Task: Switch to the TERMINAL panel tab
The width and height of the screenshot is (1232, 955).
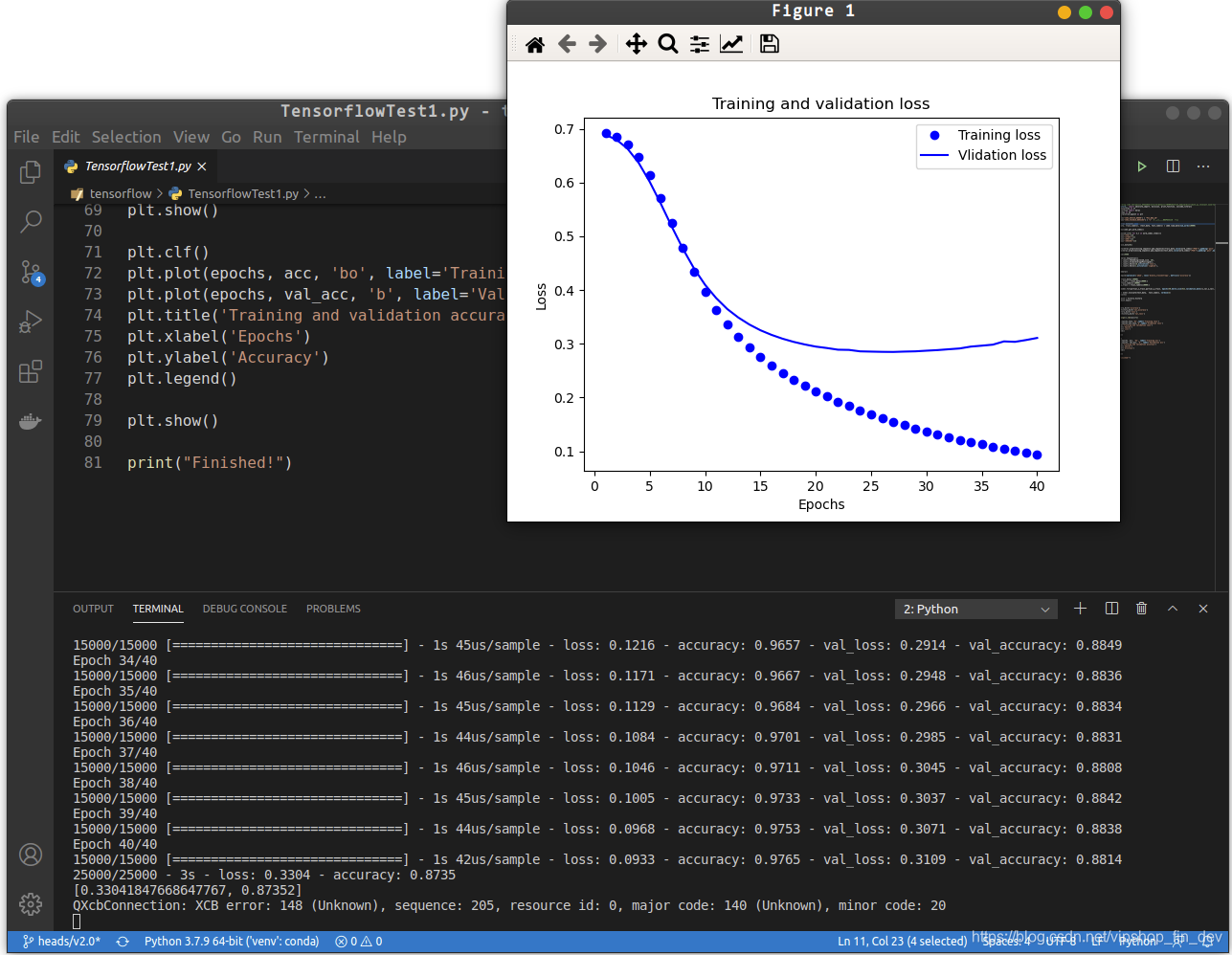Action: point(158,609)
